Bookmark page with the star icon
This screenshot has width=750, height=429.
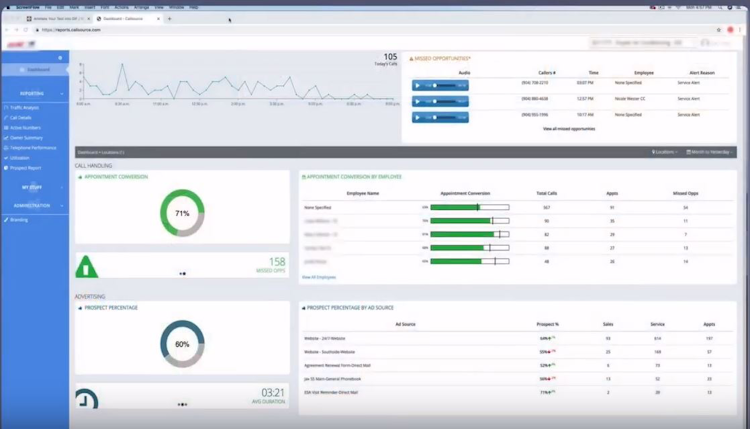(x=718, y=30)
